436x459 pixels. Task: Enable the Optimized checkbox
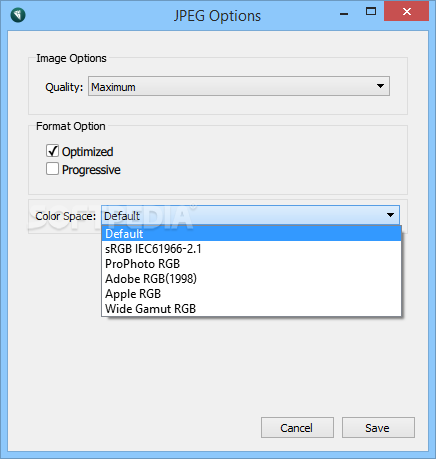[52, 151]
